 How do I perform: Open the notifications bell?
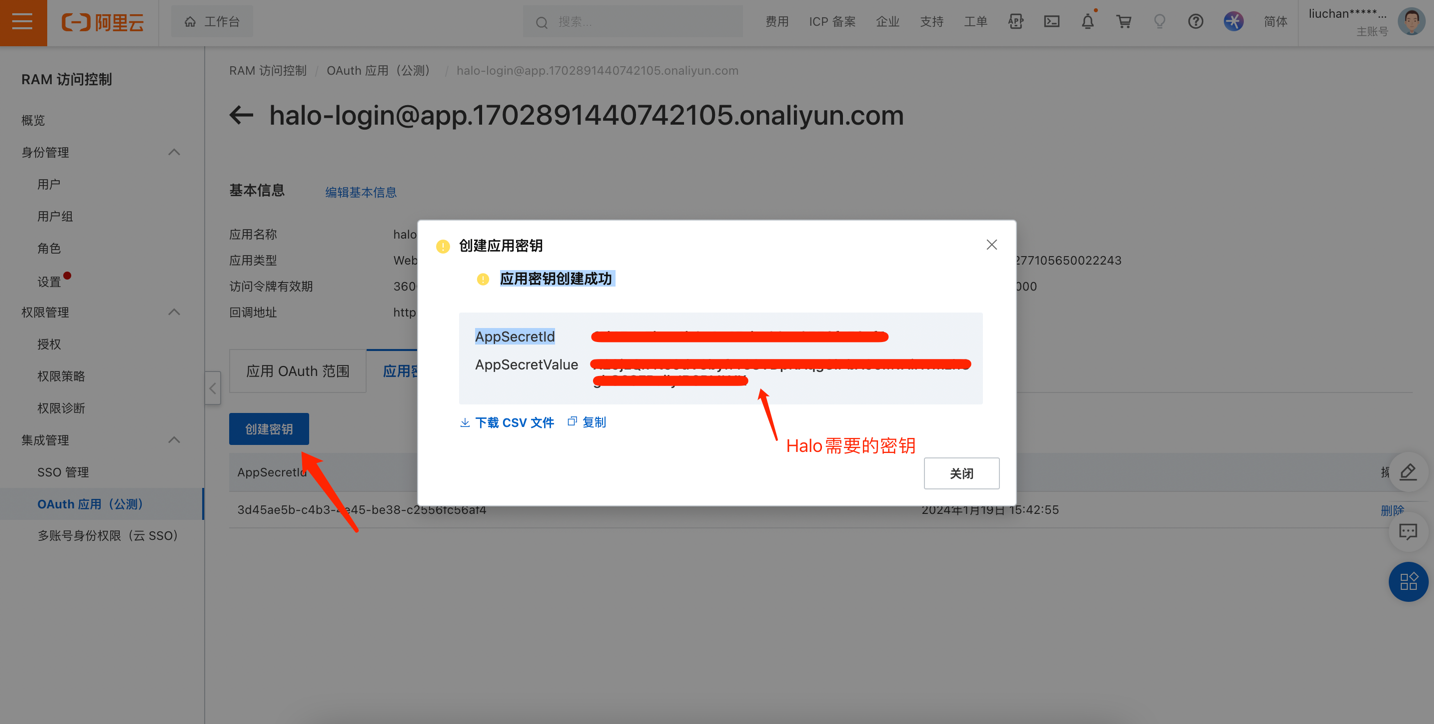pyautogui.click(x=1088, y=21)
